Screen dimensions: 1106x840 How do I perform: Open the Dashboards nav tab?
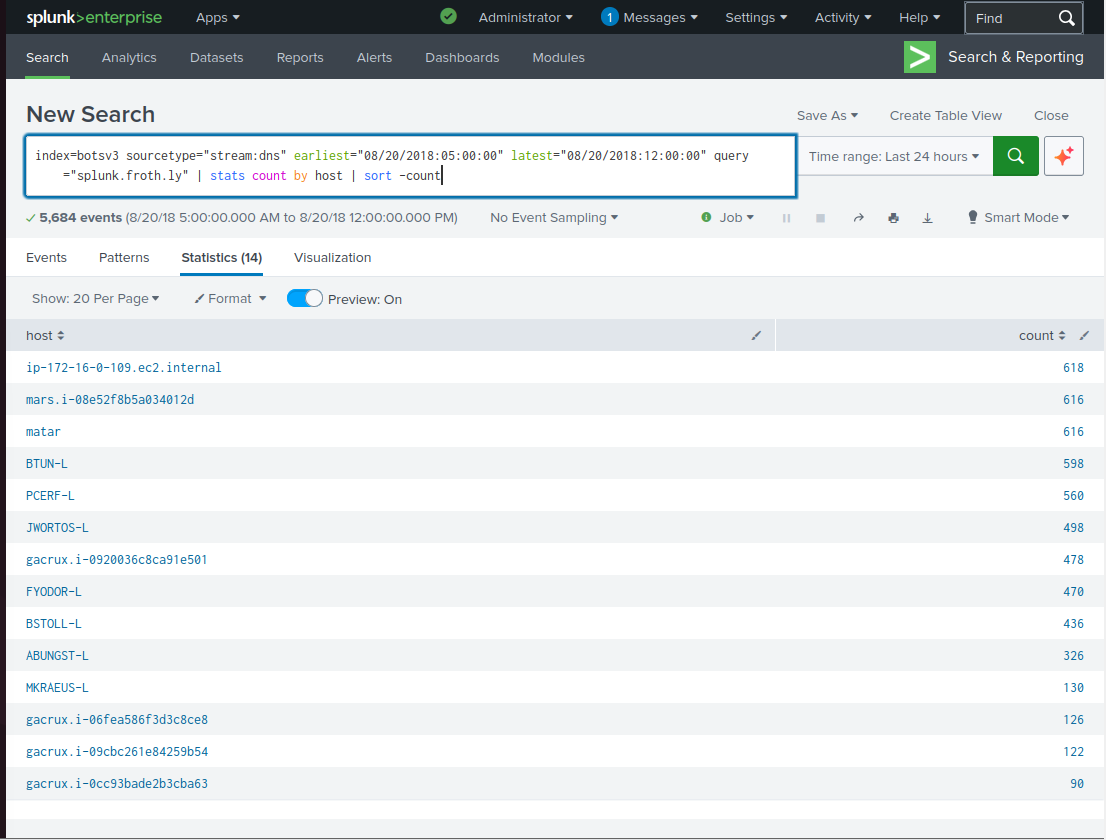[462, 58]
